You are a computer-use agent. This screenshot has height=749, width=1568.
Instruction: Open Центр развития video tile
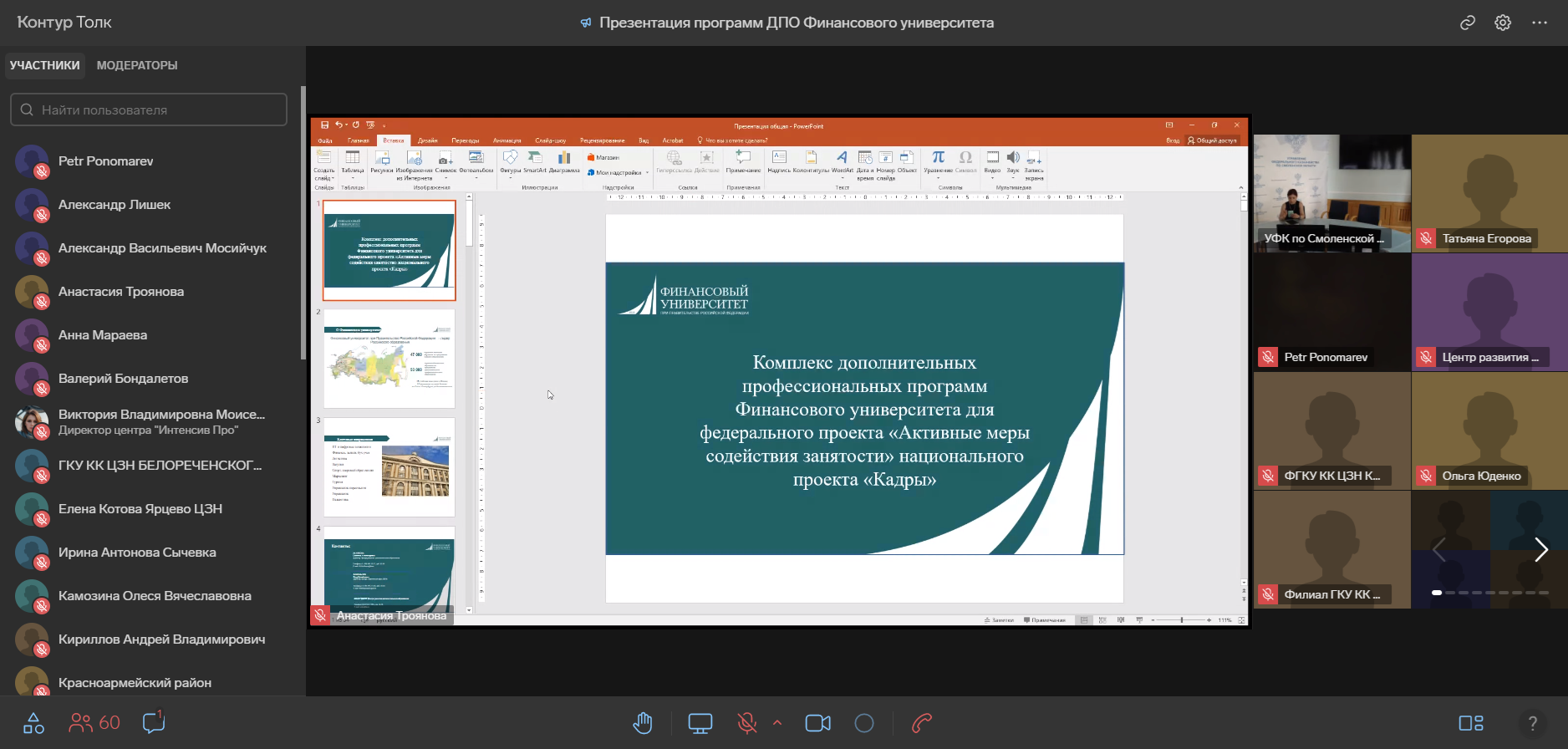(x=1489, y=312)
